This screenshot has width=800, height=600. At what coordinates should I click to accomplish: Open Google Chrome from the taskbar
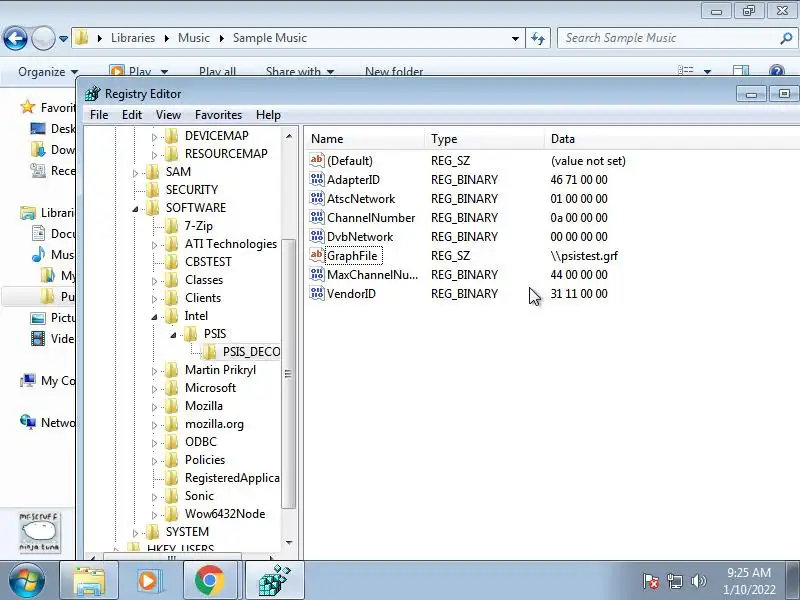tap(210, 581)
